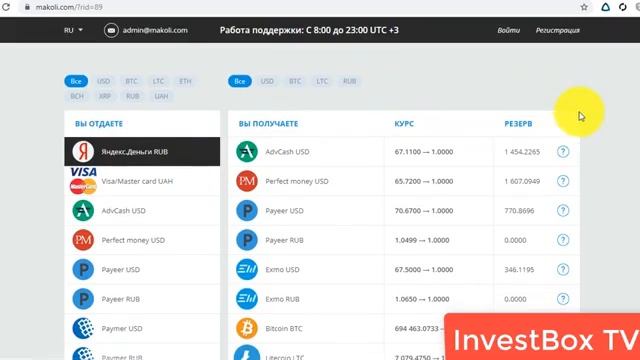Image resolution: width=640 pixels, height=360 pixels.
Task: Choose Paymer USD in the give list
Action: [142, 329]
